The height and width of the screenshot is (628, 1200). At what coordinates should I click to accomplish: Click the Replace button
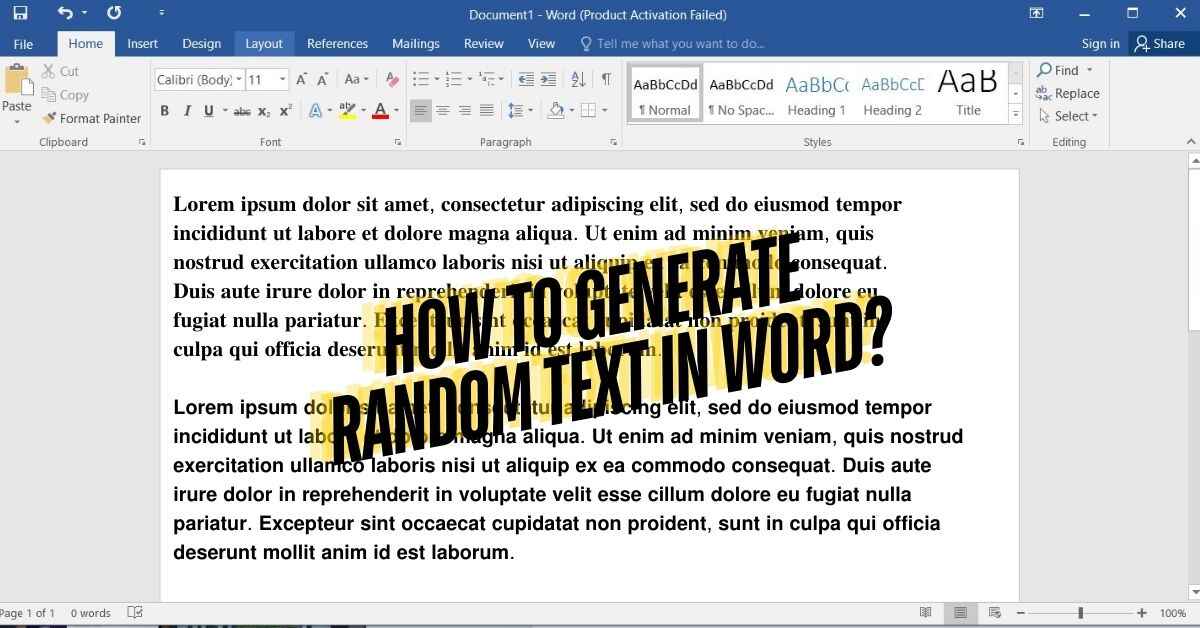[x=1067, y=93]
